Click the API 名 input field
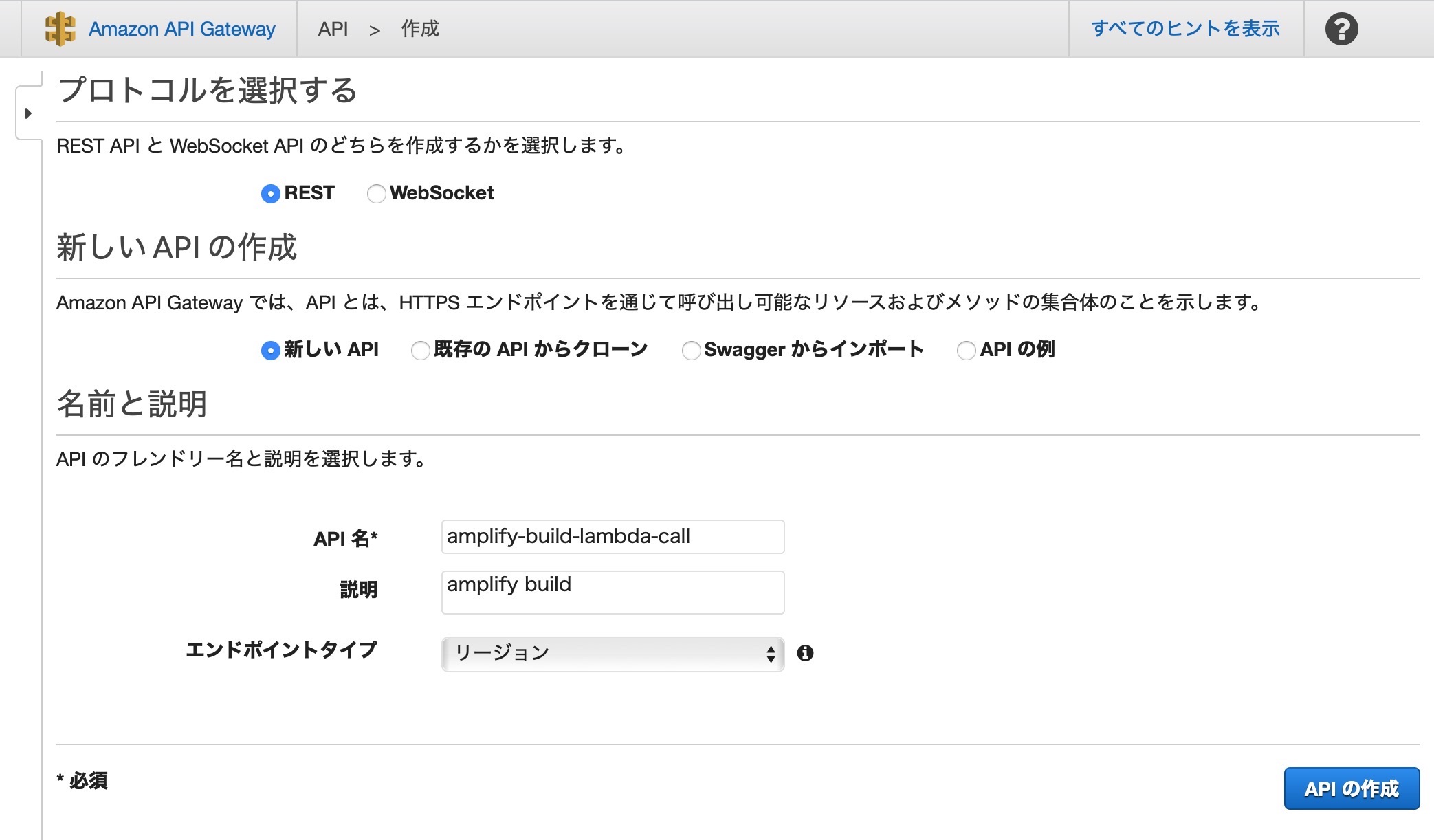 (x=613, y=537)
